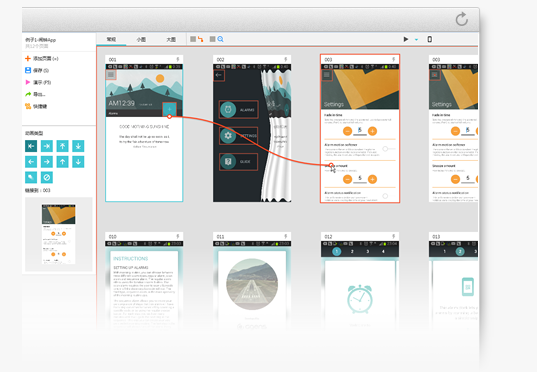
Task: Toggle the lightning icon on page 001
Action: 178,59
